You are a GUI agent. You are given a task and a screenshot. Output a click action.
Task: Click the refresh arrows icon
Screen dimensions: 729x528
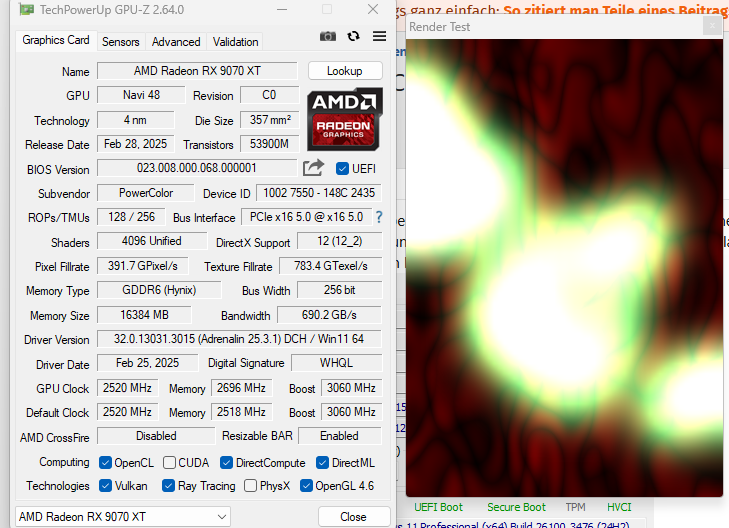pos(353,36)
